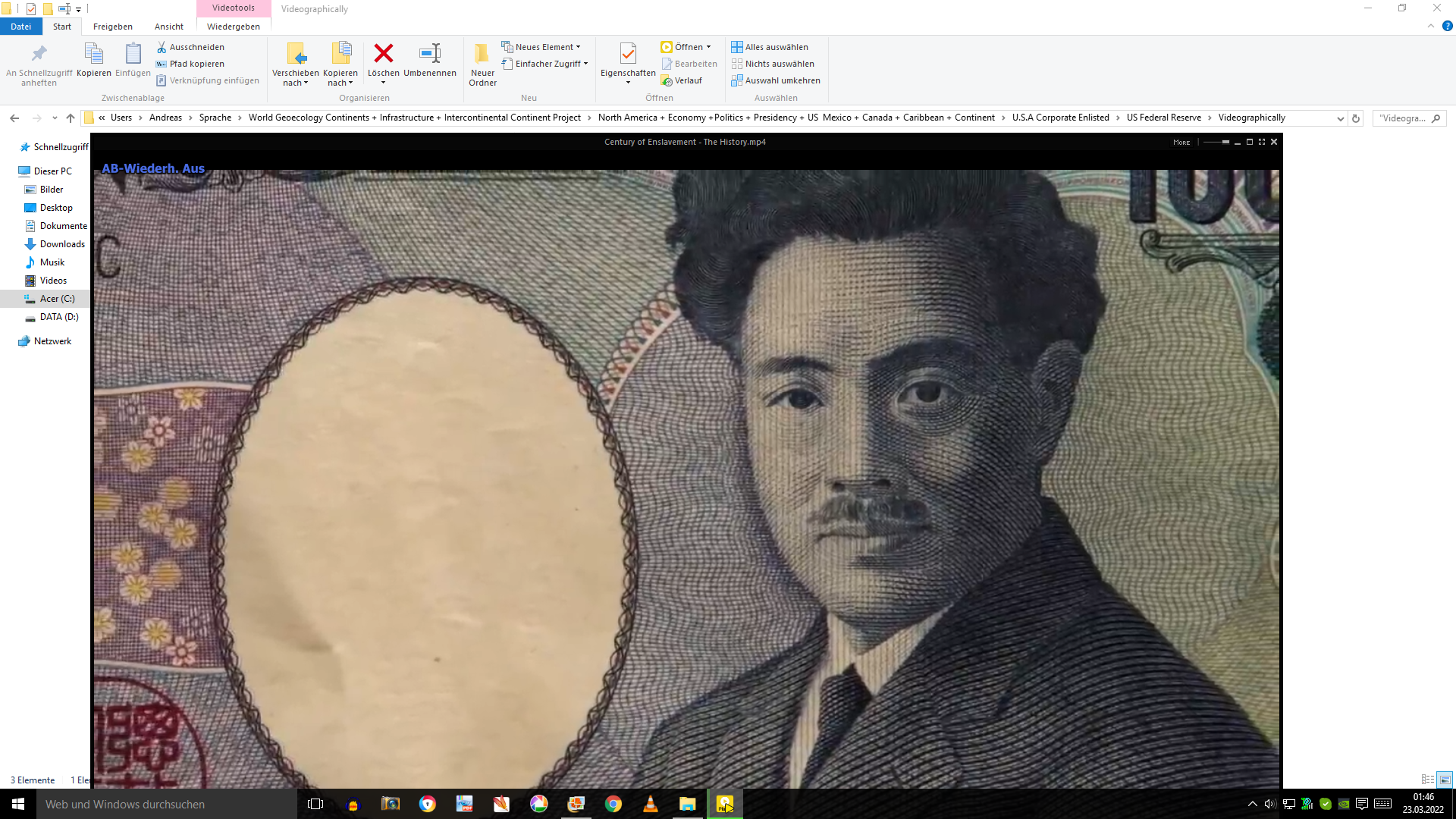
Task: Switch Explorer to details view icon
Action: coord(1427,780)
